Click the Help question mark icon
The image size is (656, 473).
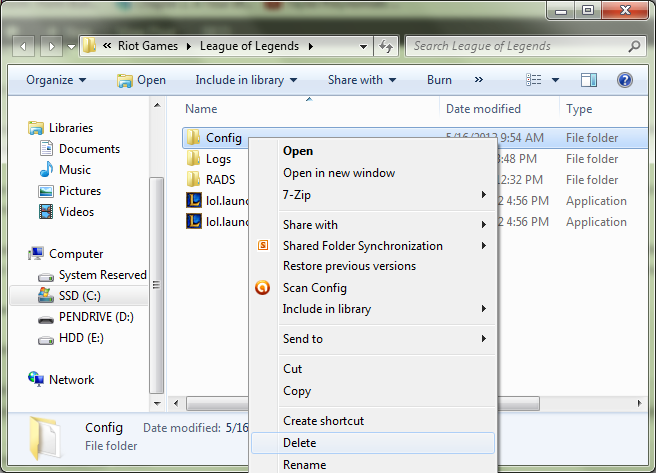click(x=625, y=80)
